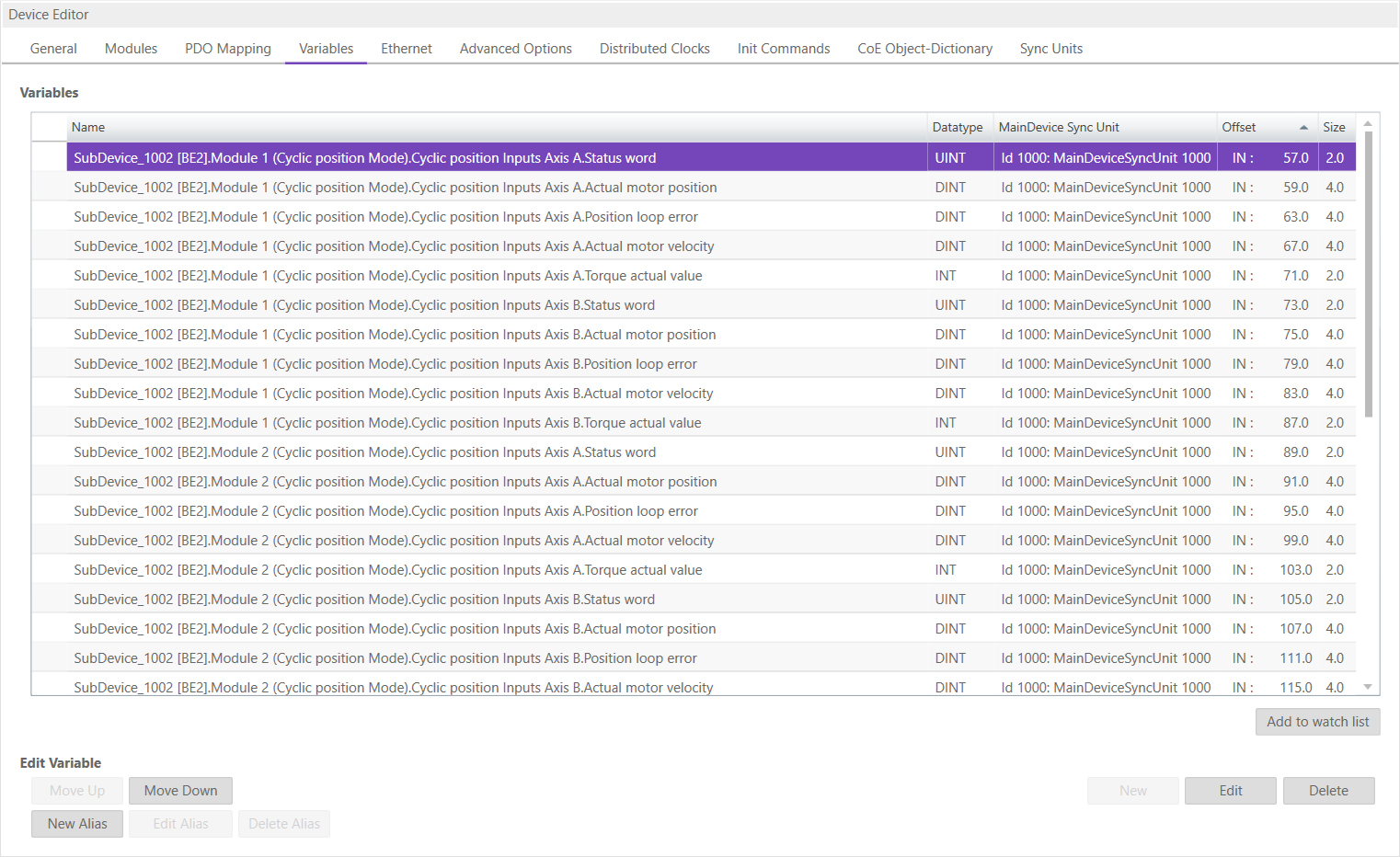Screen dimensions: 1400x857
Task: Go to the Init Commands tab
Action: [x=783, y=48]
